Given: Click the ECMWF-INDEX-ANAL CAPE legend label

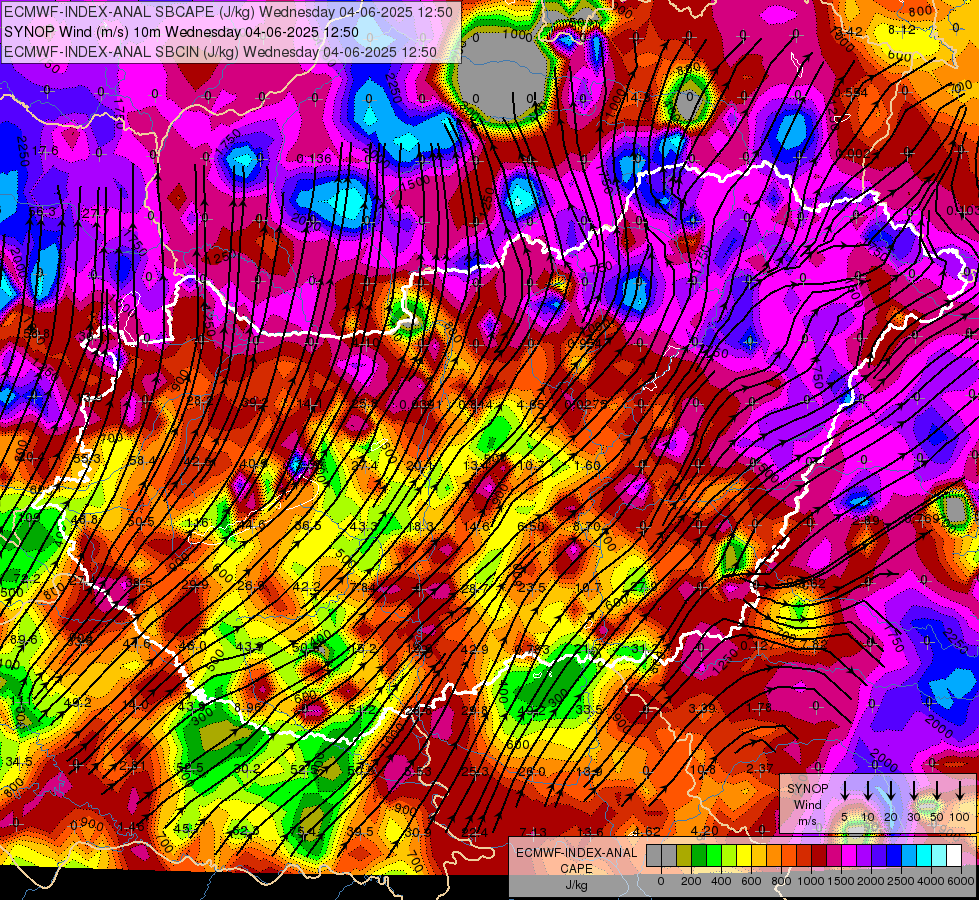Looking at the screenshot, I should (577, 861).
